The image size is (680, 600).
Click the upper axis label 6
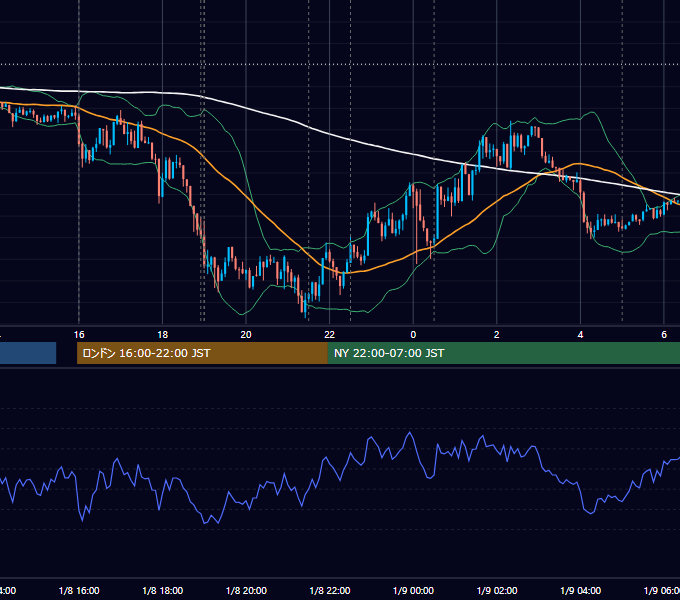[664, 334]
